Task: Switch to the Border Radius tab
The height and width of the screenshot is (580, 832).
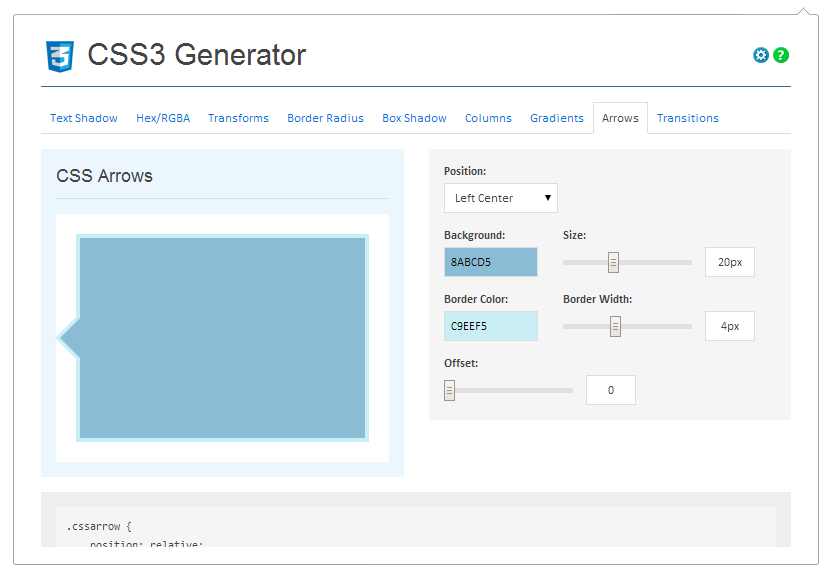Action: (x=325, y=117)
